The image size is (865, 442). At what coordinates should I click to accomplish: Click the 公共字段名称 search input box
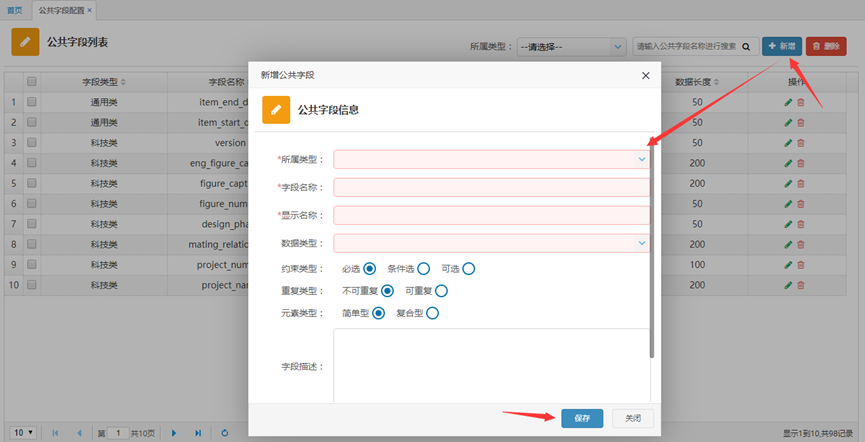coord(687,47)
